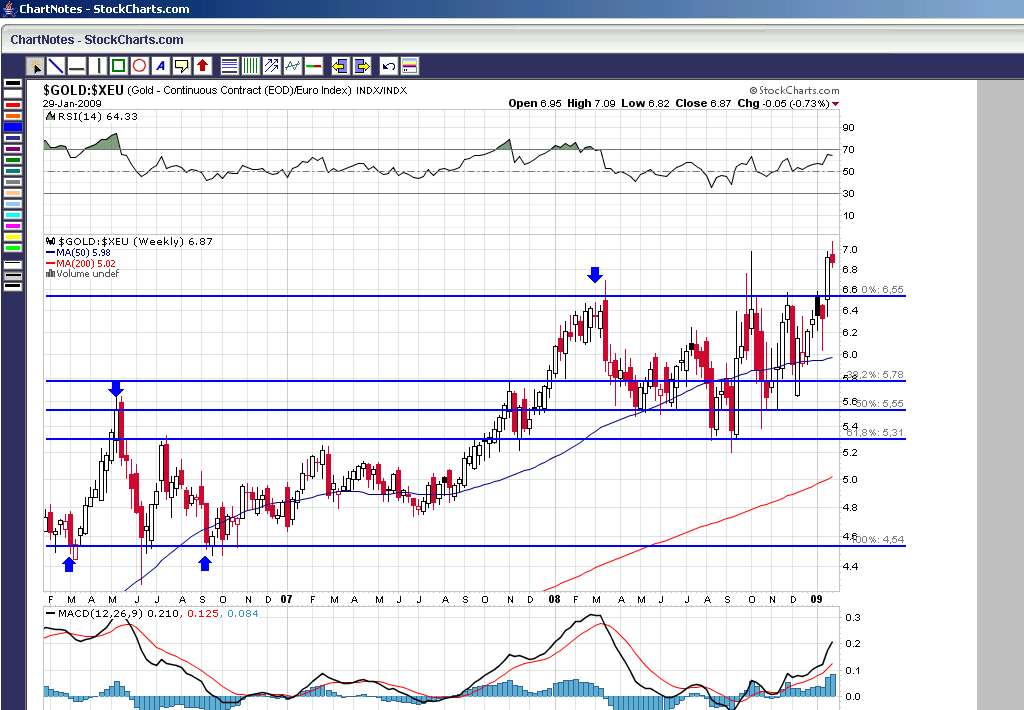Click the undo arrow icon

click(x=389, y=66)
